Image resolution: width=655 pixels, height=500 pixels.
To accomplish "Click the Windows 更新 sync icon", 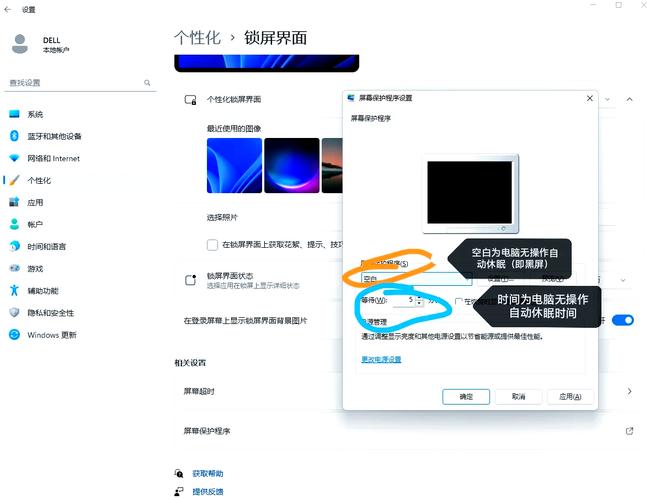I will [x=14, y=335].
